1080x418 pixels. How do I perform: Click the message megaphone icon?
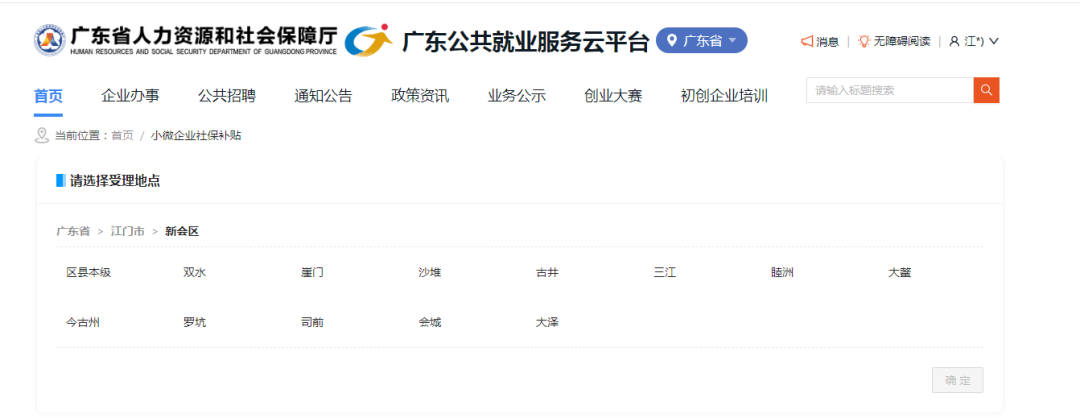[807, 41]
